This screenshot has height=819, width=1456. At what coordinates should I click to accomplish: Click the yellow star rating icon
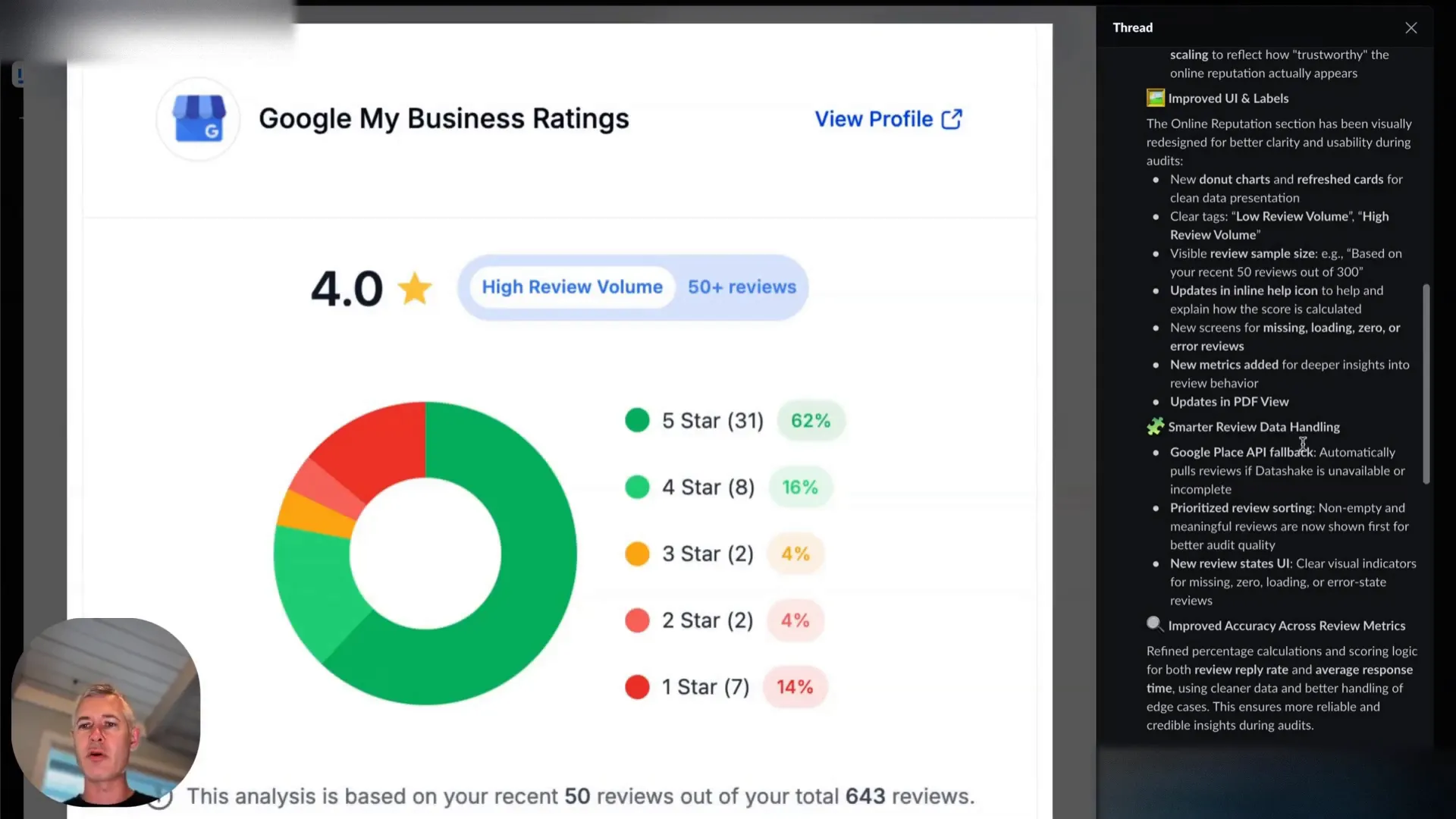(x=415, y=289)
